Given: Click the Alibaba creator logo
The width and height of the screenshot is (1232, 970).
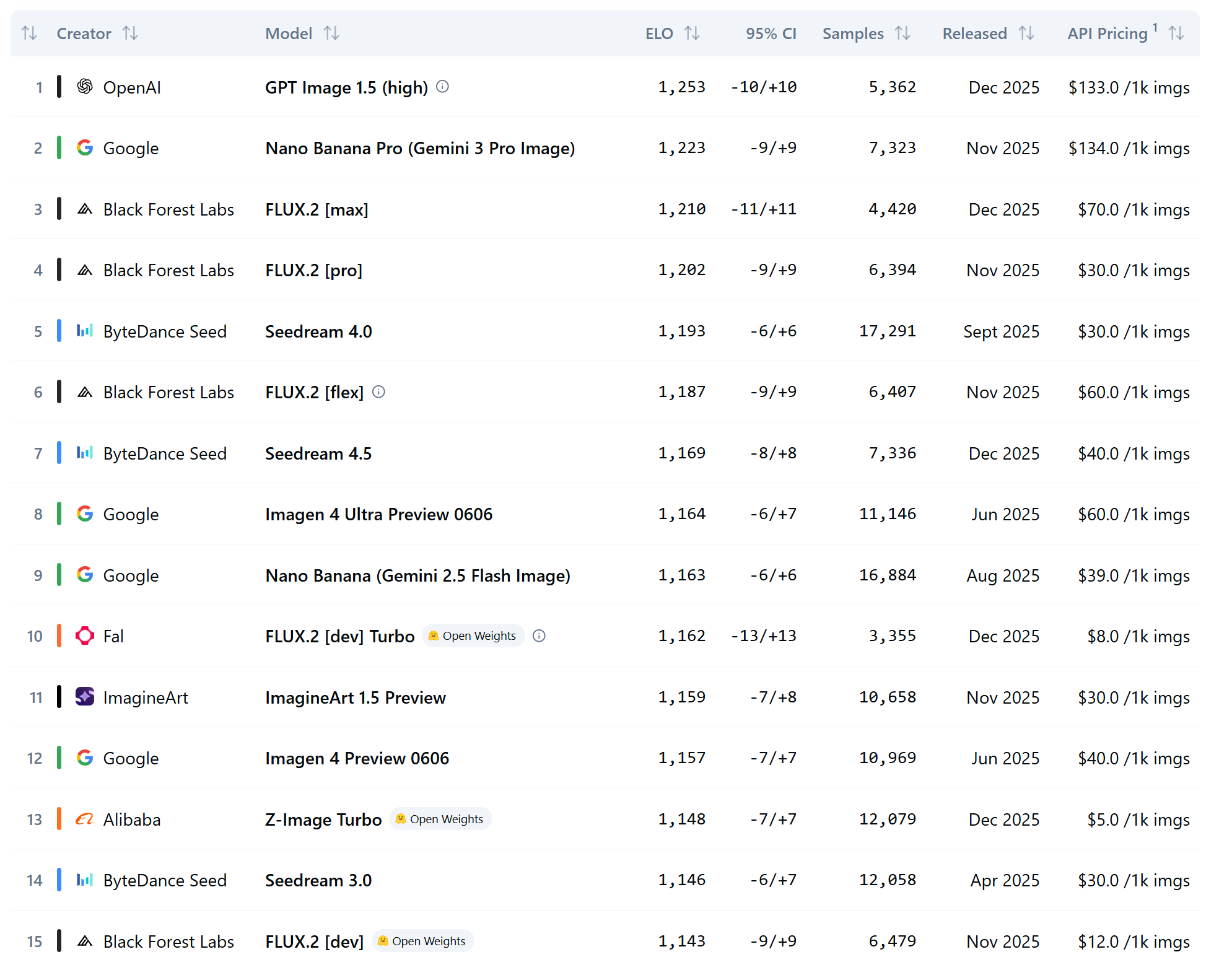Looking at the screenshot, I should coord(85,819).
